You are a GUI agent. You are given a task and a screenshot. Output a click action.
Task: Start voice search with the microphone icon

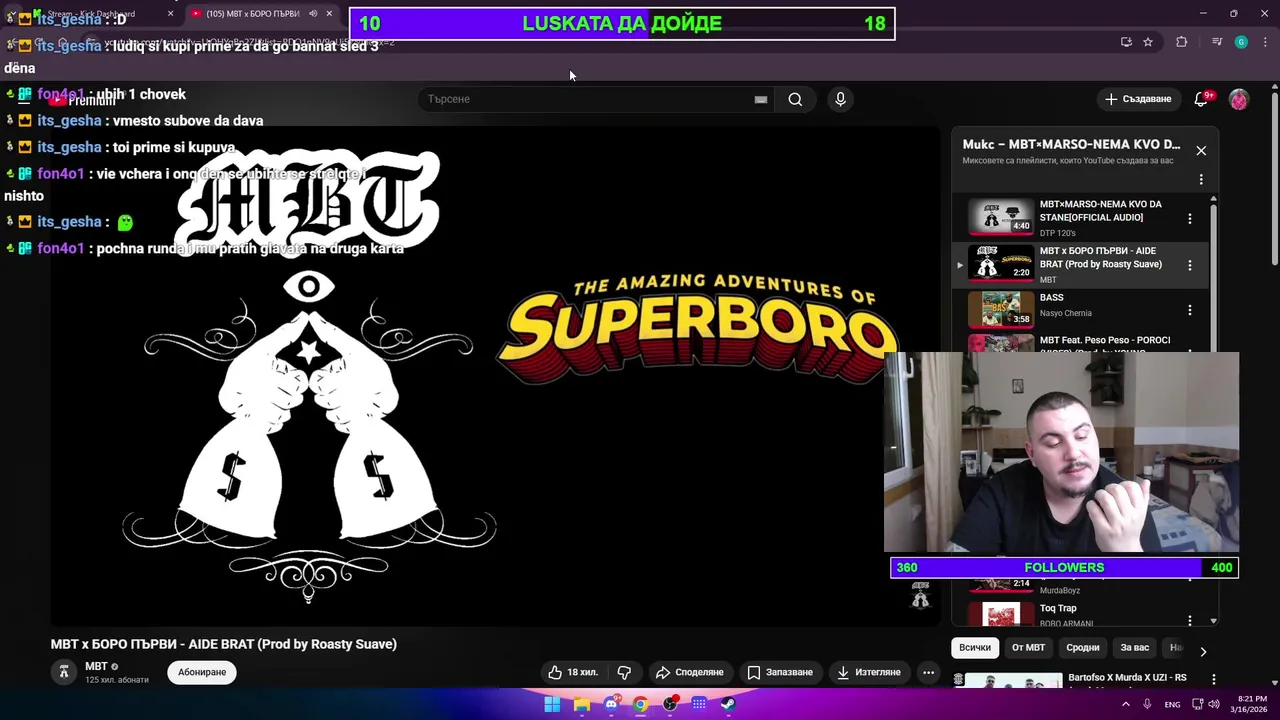tap(840, 99)
